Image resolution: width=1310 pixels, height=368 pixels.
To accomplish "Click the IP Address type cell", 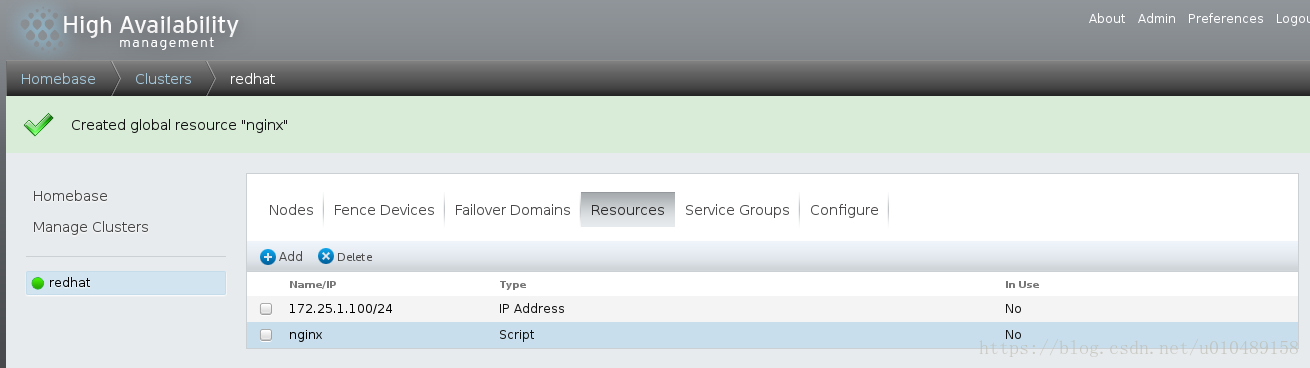I will pos(532,309).
